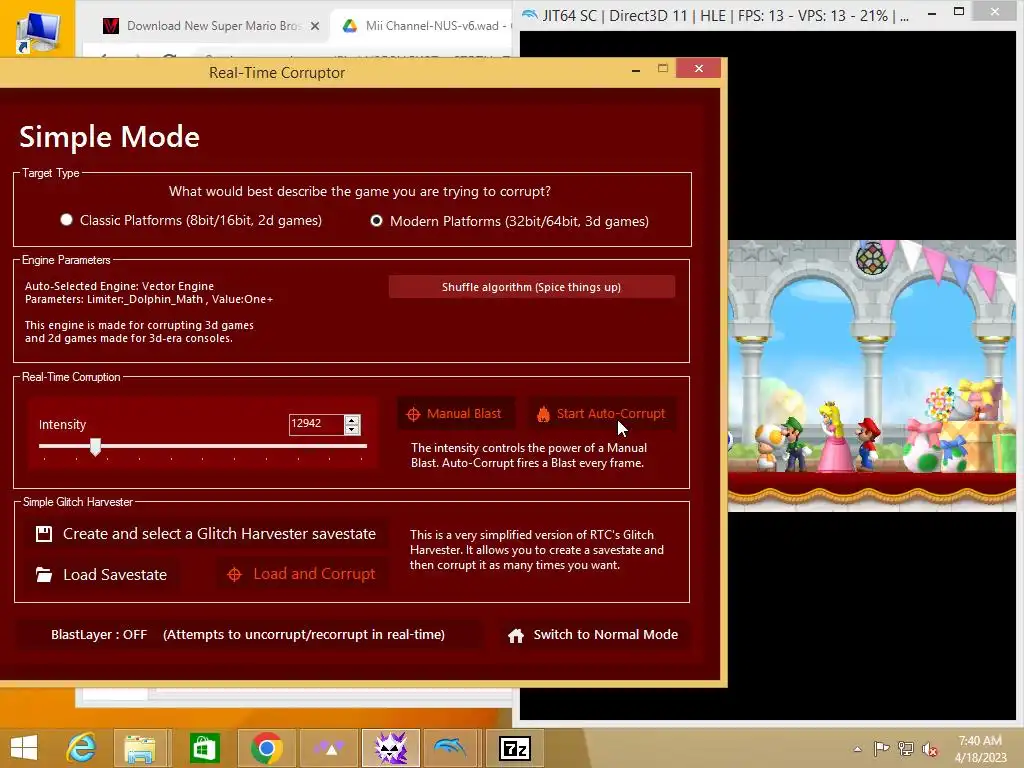
Task: Increase intensity with the up stepper arrow
Action: pyautogui.click(x=352, y=420)
